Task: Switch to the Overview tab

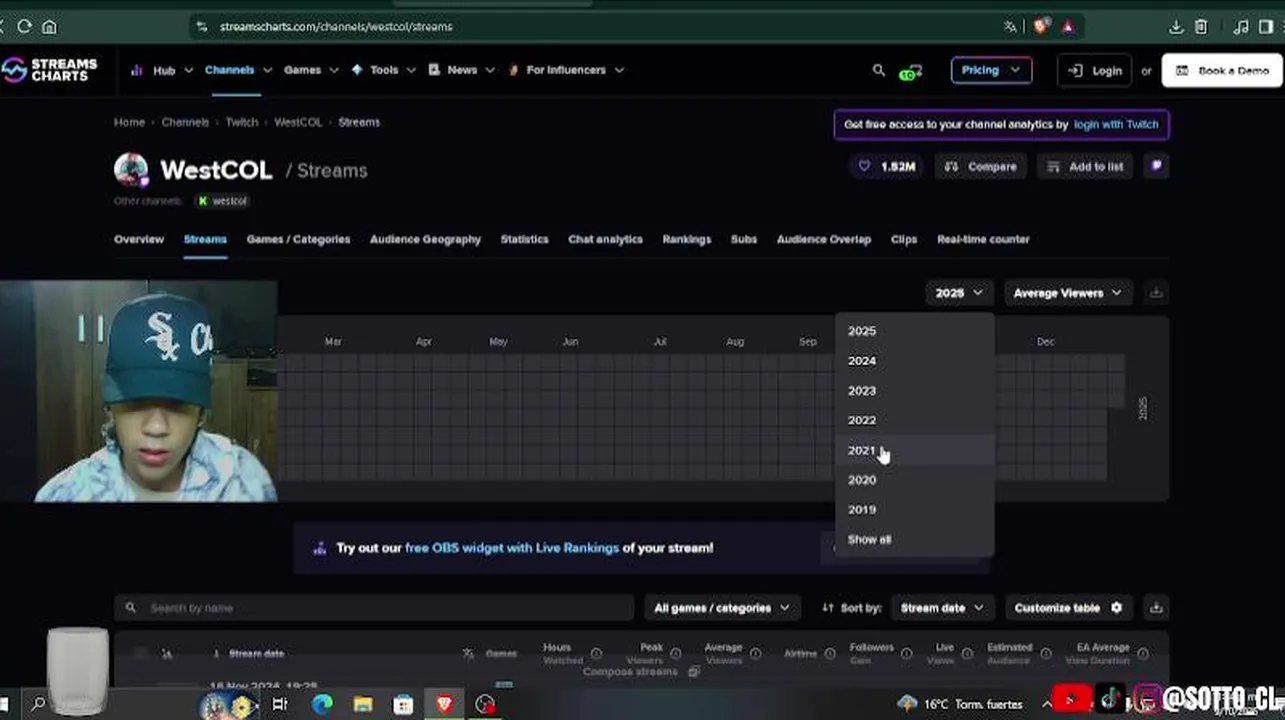Action: tap(139, 239)
